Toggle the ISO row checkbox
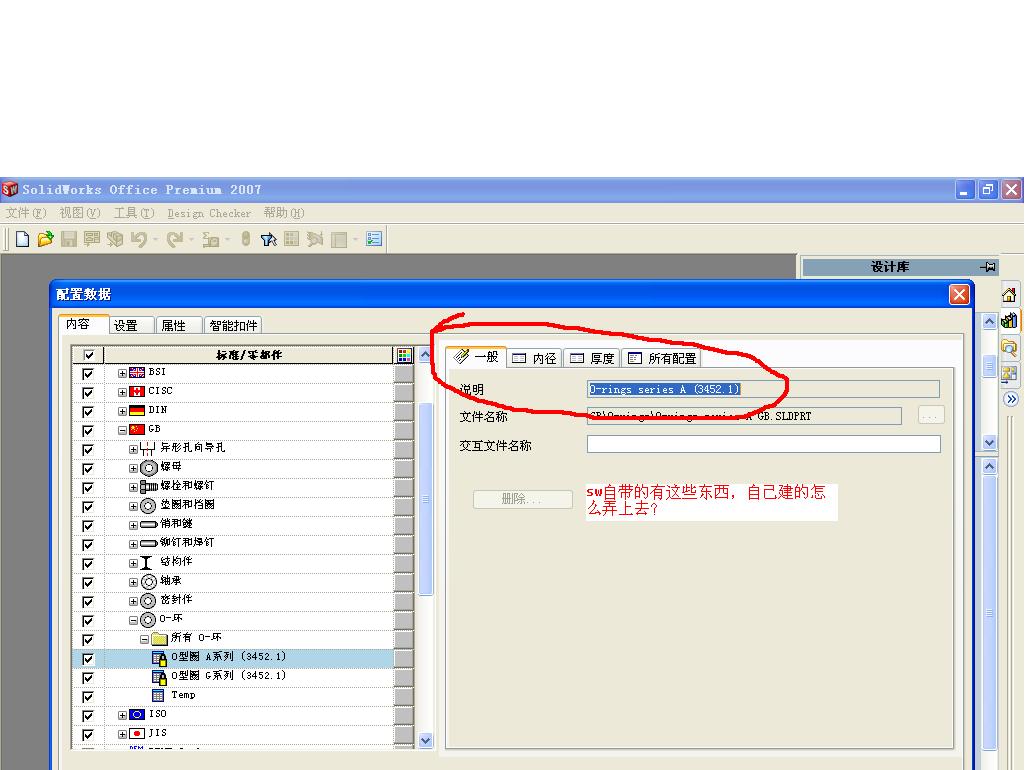Image resolution: width=1028 pixels, height=770 pixels. pos(87,716)
